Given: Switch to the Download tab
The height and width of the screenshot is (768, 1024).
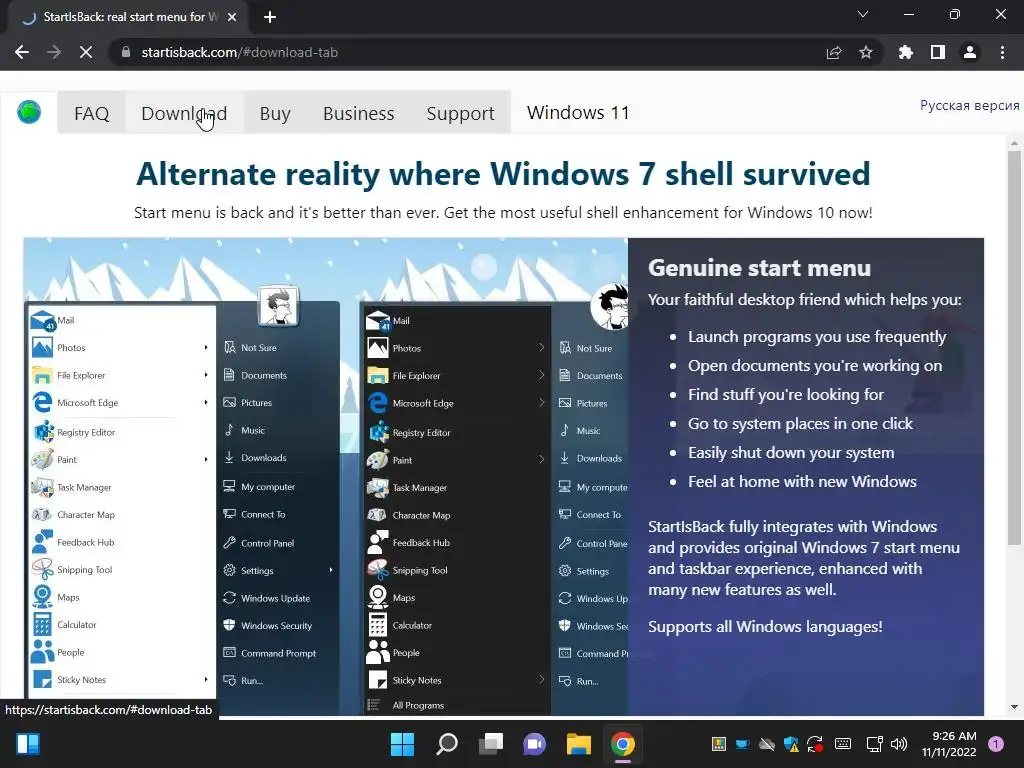Looking at the screenshot, I should pos(184,113).
